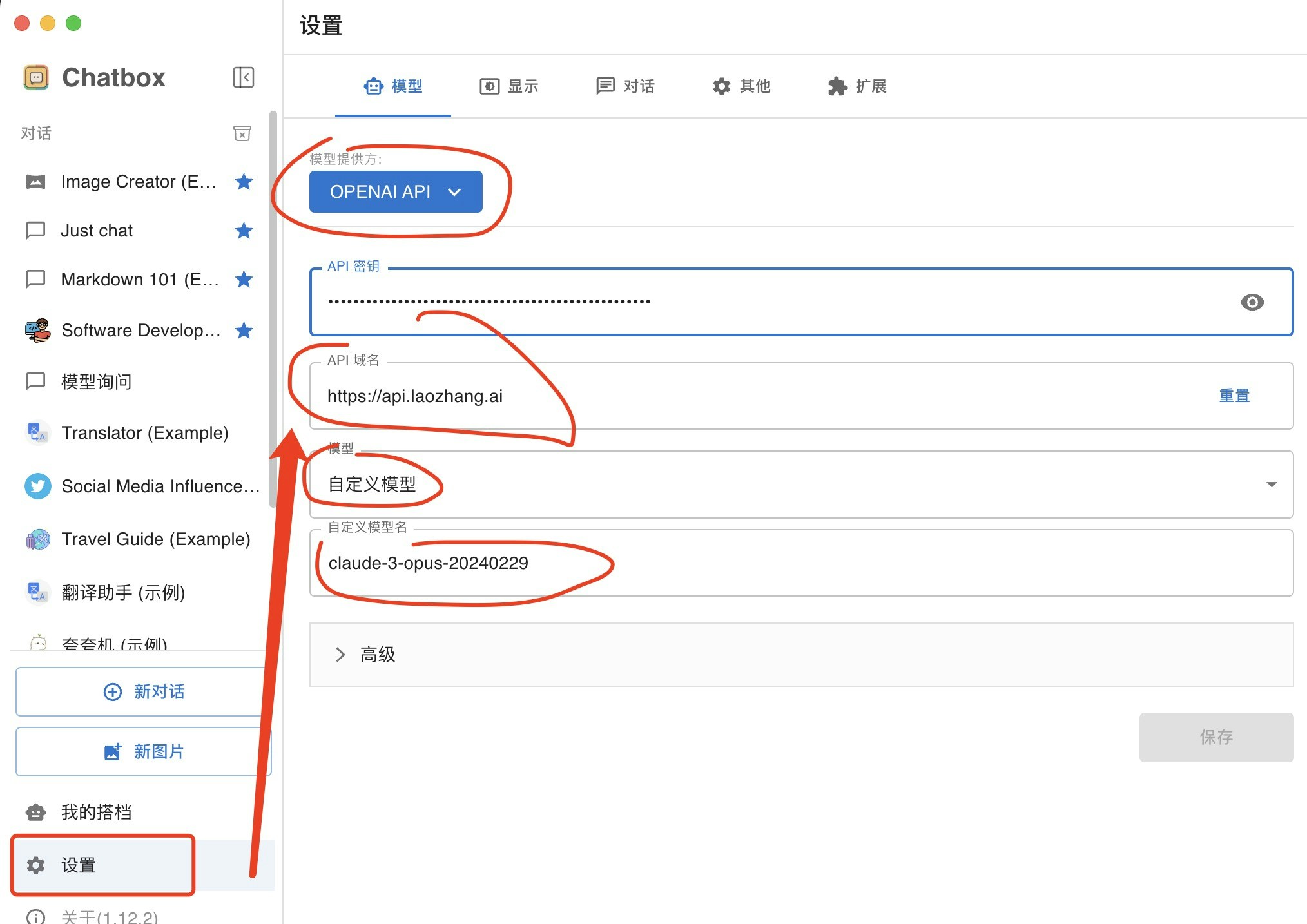This screenshot has height=924, width=1307.
Task: Click 重置 to reset the API domain
Action: (x=1234, y=396)
